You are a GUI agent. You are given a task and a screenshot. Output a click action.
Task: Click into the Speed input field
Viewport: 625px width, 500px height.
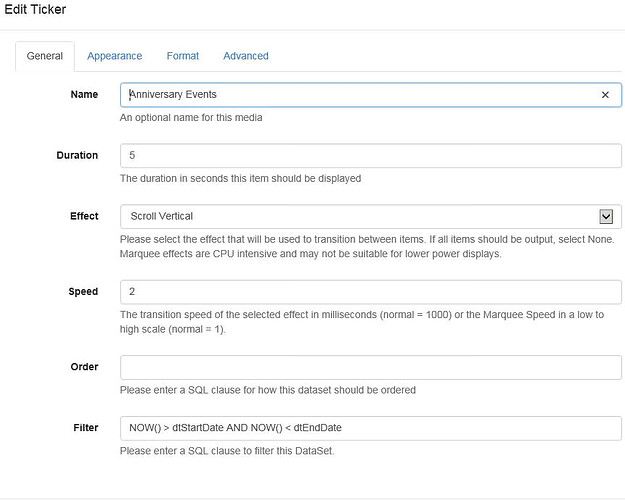pos(371,292)
